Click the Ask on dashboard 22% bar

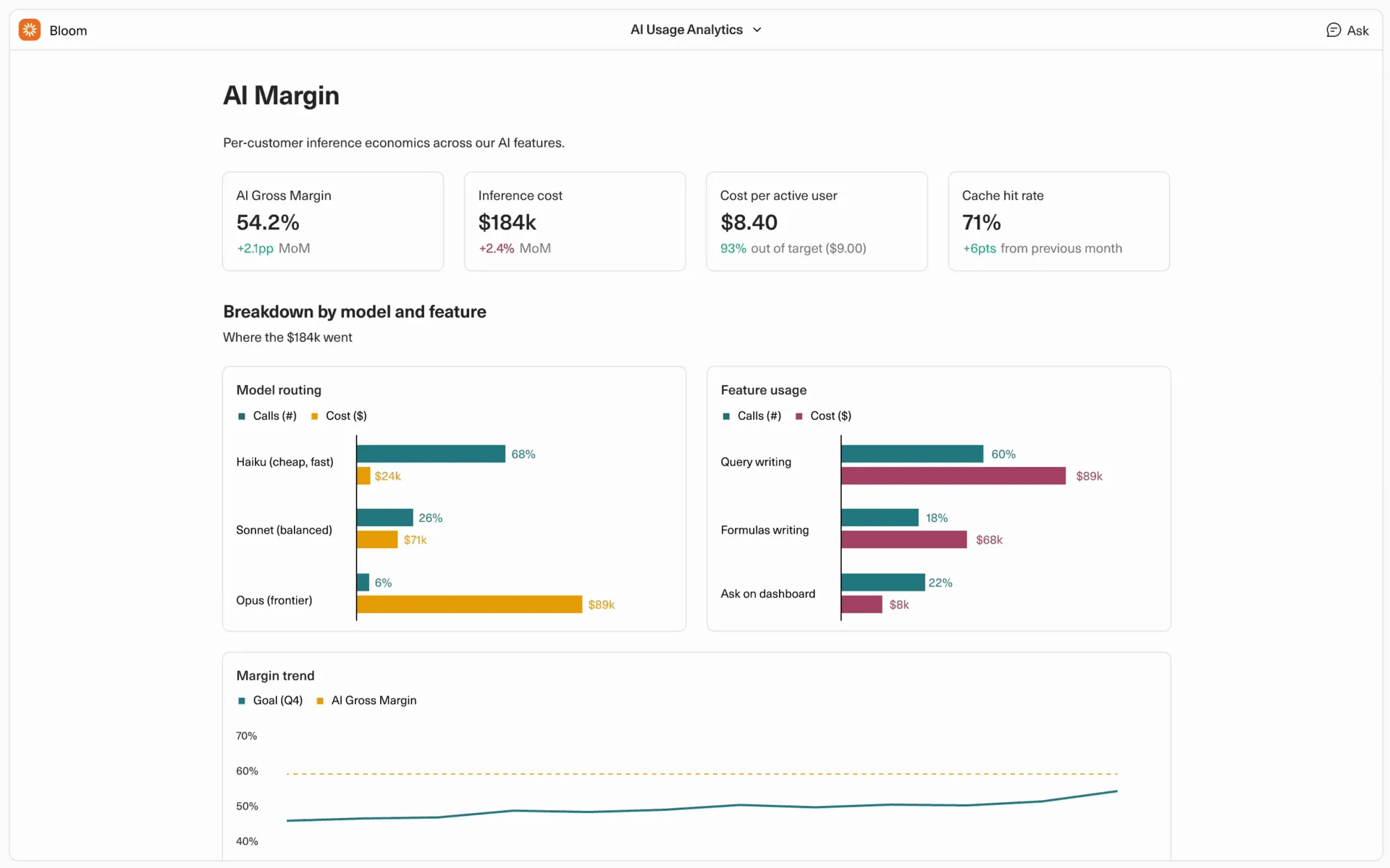(883, 582)
